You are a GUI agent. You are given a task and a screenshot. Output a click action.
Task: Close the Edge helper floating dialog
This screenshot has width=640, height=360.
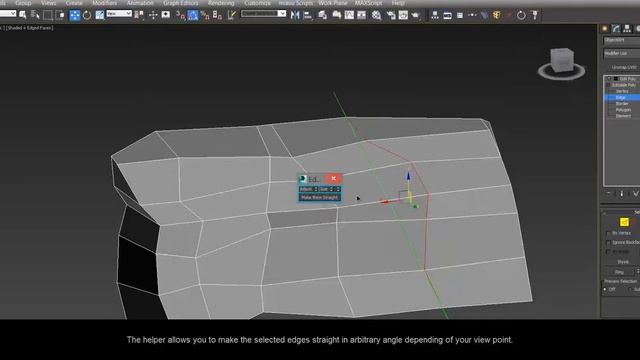333,178
